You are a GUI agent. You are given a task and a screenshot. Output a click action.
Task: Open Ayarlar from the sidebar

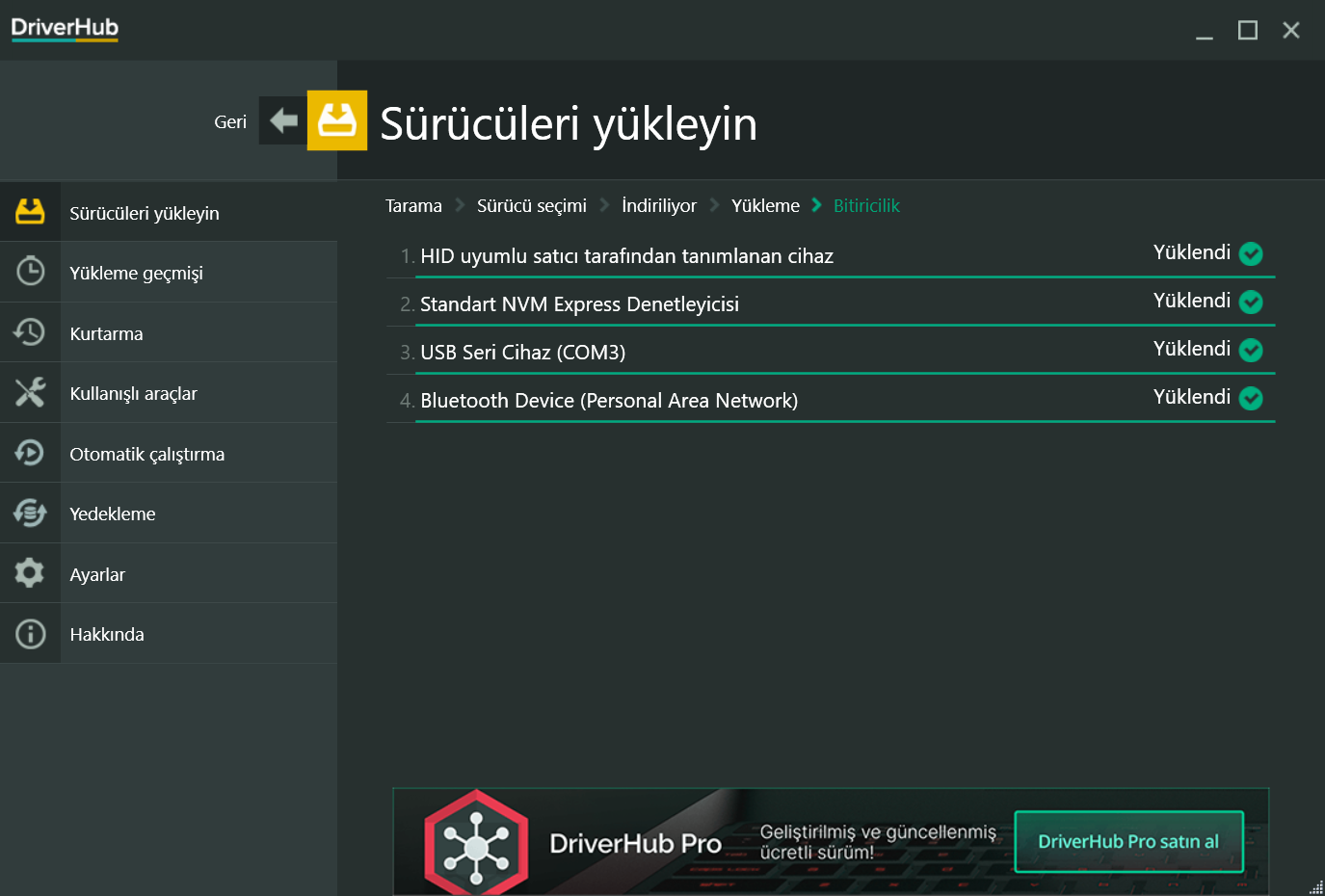pos(169,573)
